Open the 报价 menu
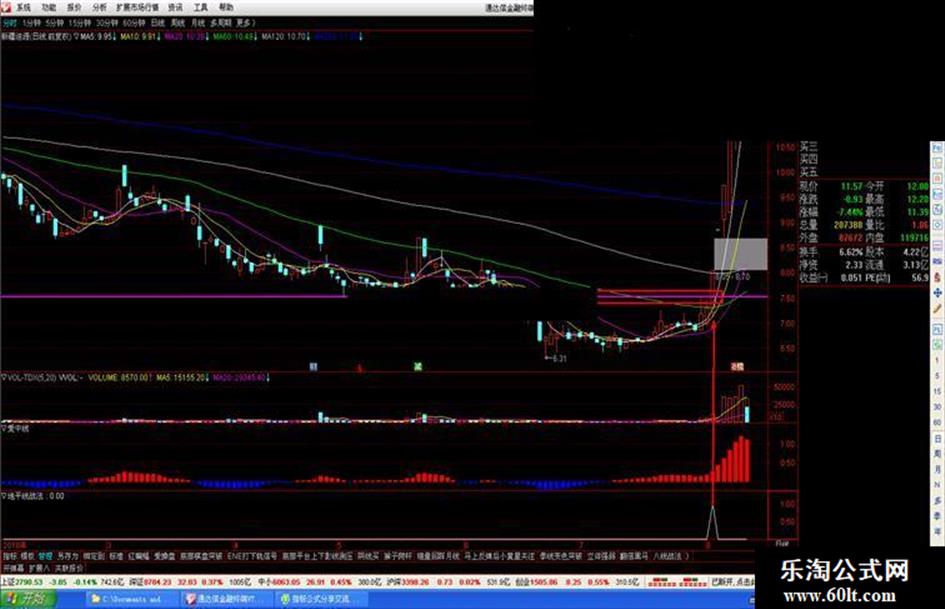Image resolution: width=945 pixels, height=609 pixels. pyautogui.click(x=74, y=7)
